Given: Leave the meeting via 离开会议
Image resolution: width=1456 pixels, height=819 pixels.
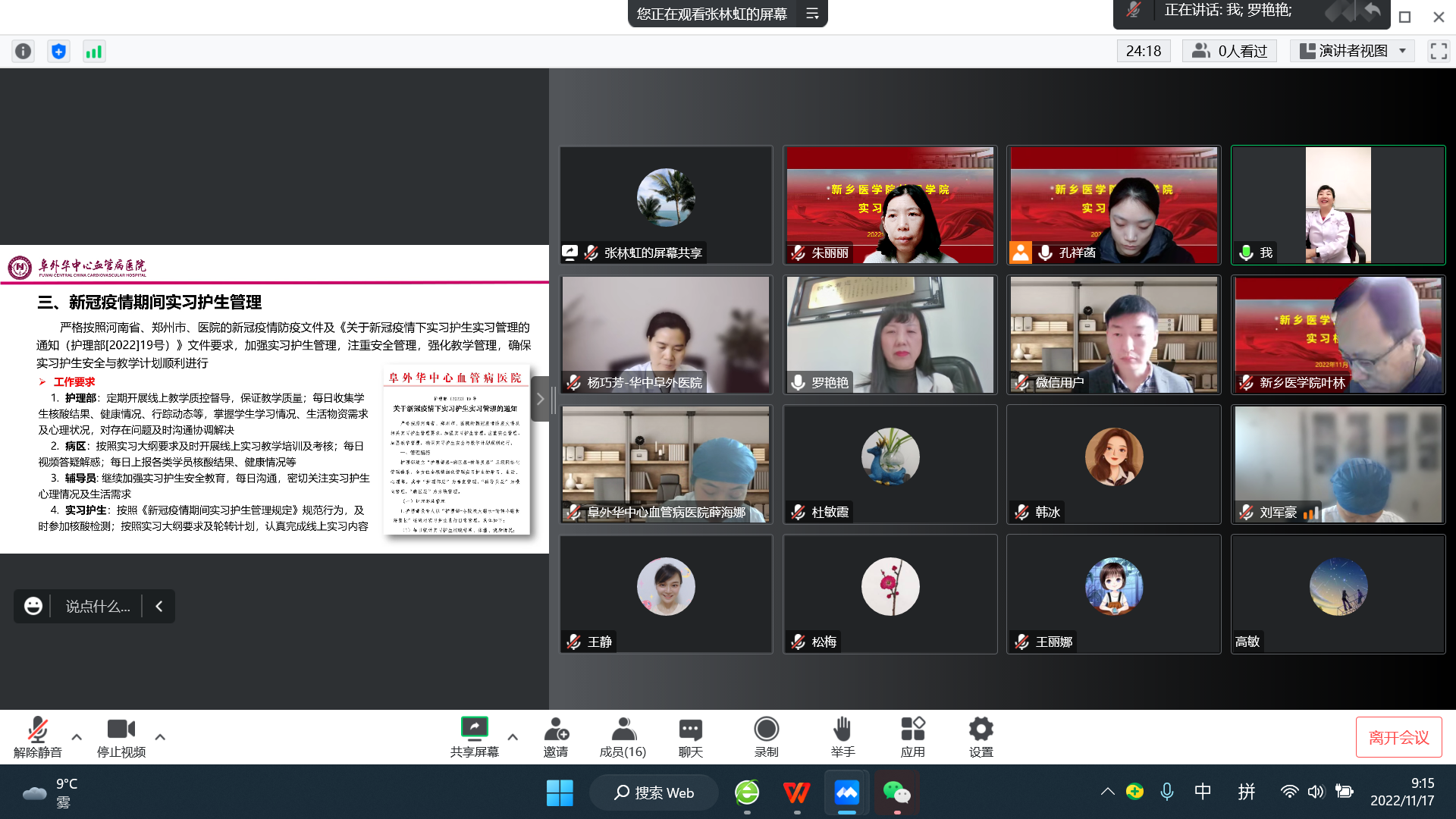Looking at the screenshot, I should click(x=1398, y=737).
